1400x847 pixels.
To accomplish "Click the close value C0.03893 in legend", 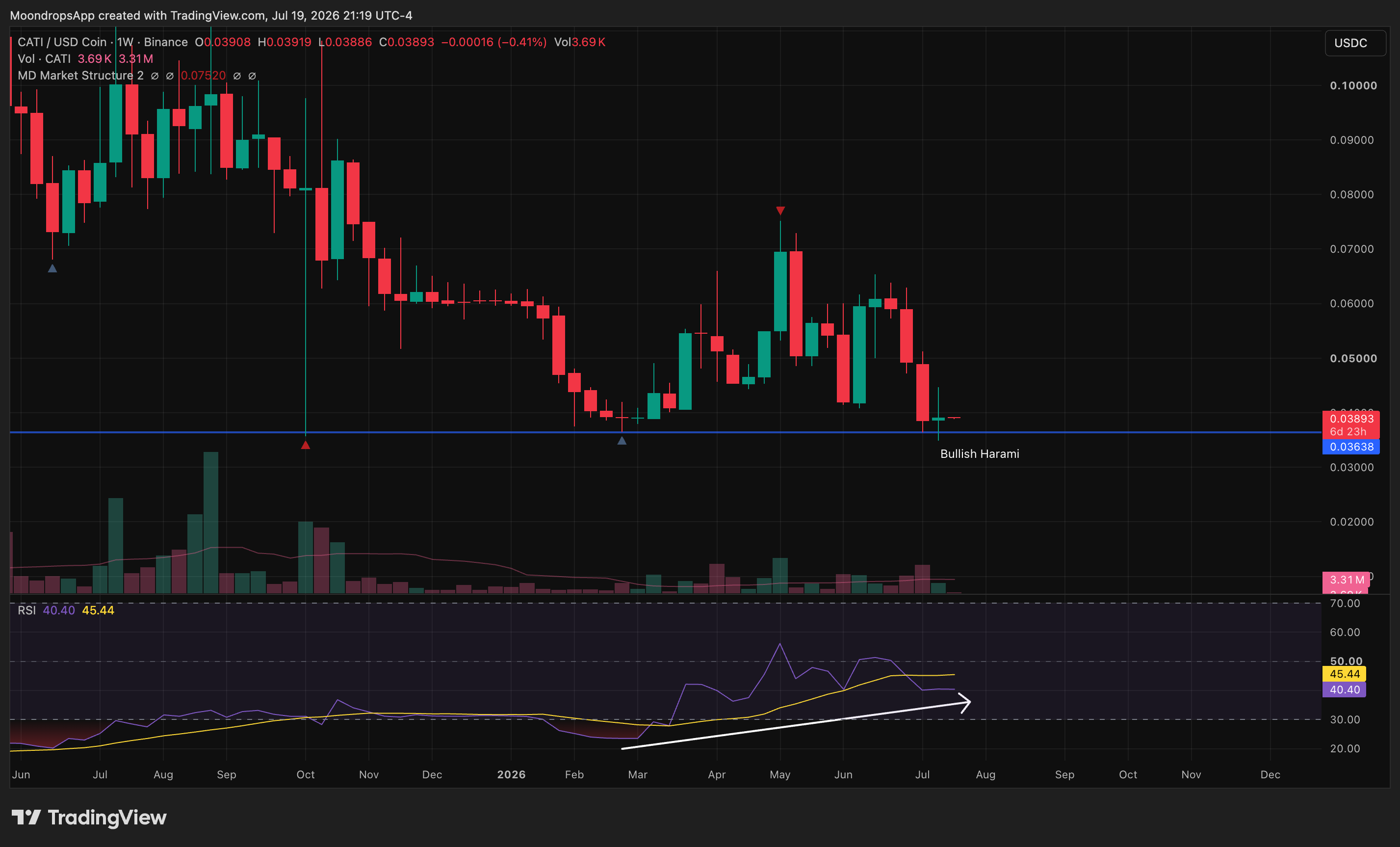I will 407,42.
